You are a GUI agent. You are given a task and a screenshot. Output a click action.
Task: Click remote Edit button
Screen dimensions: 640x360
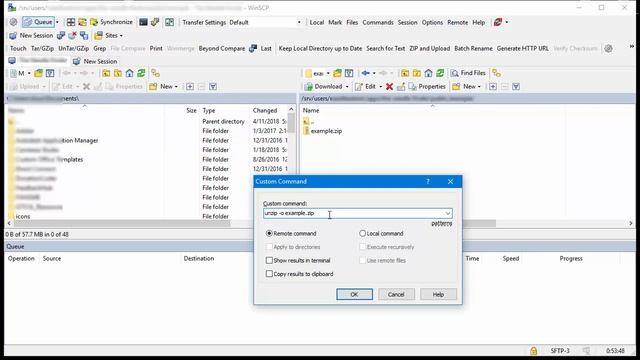(x=366, y=87)
